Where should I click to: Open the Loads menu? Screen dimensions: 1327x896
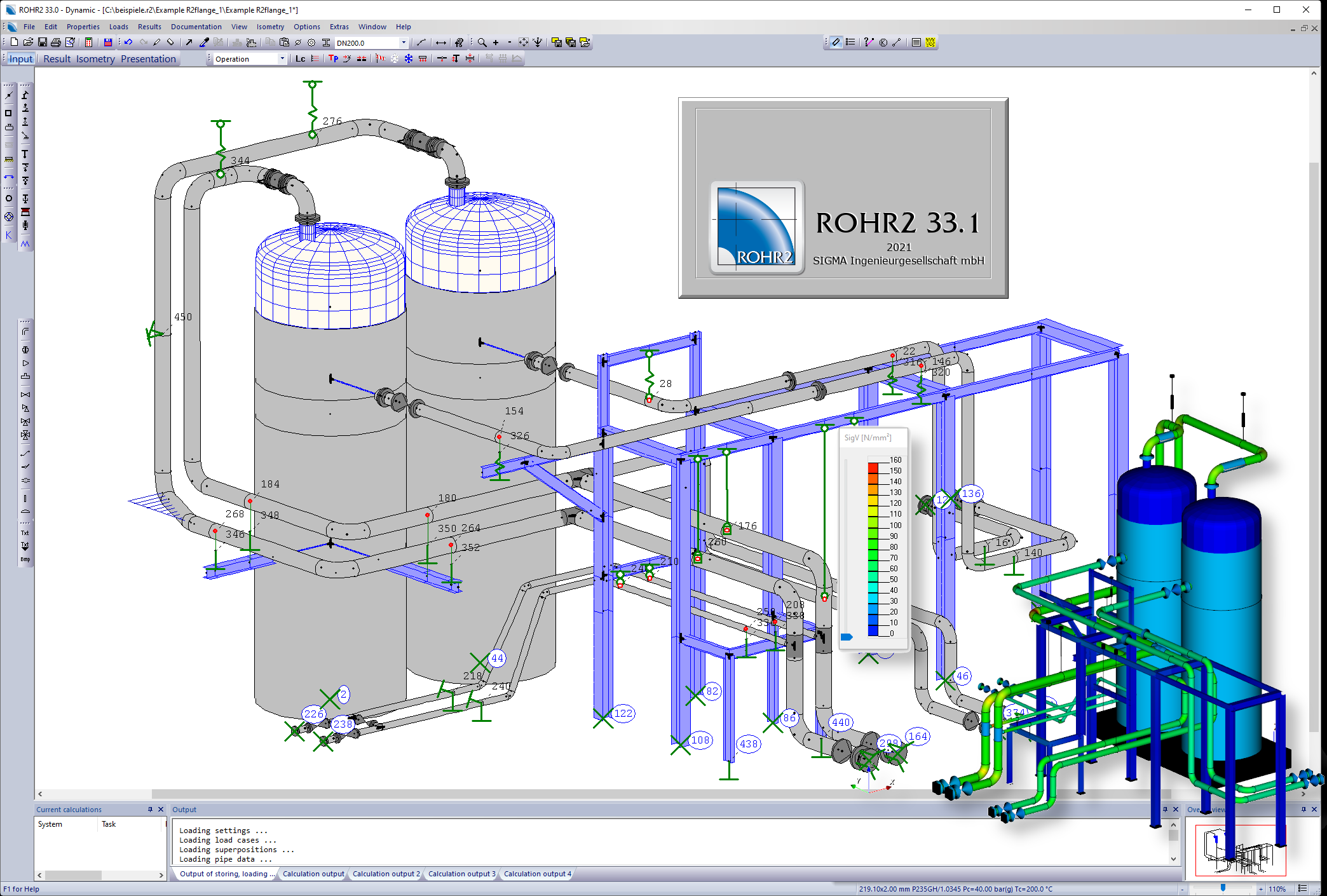pos(119,27)
